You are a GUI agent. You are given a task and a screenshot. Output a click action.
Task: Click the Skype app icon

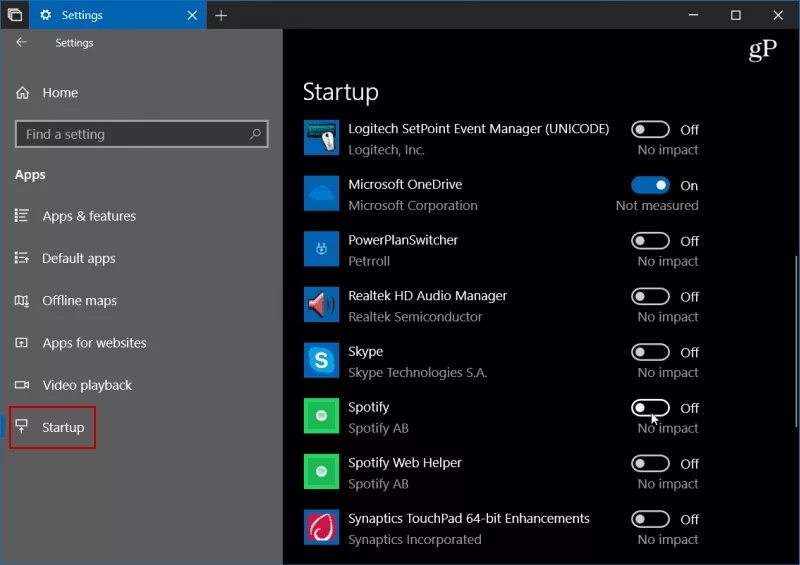321,360
